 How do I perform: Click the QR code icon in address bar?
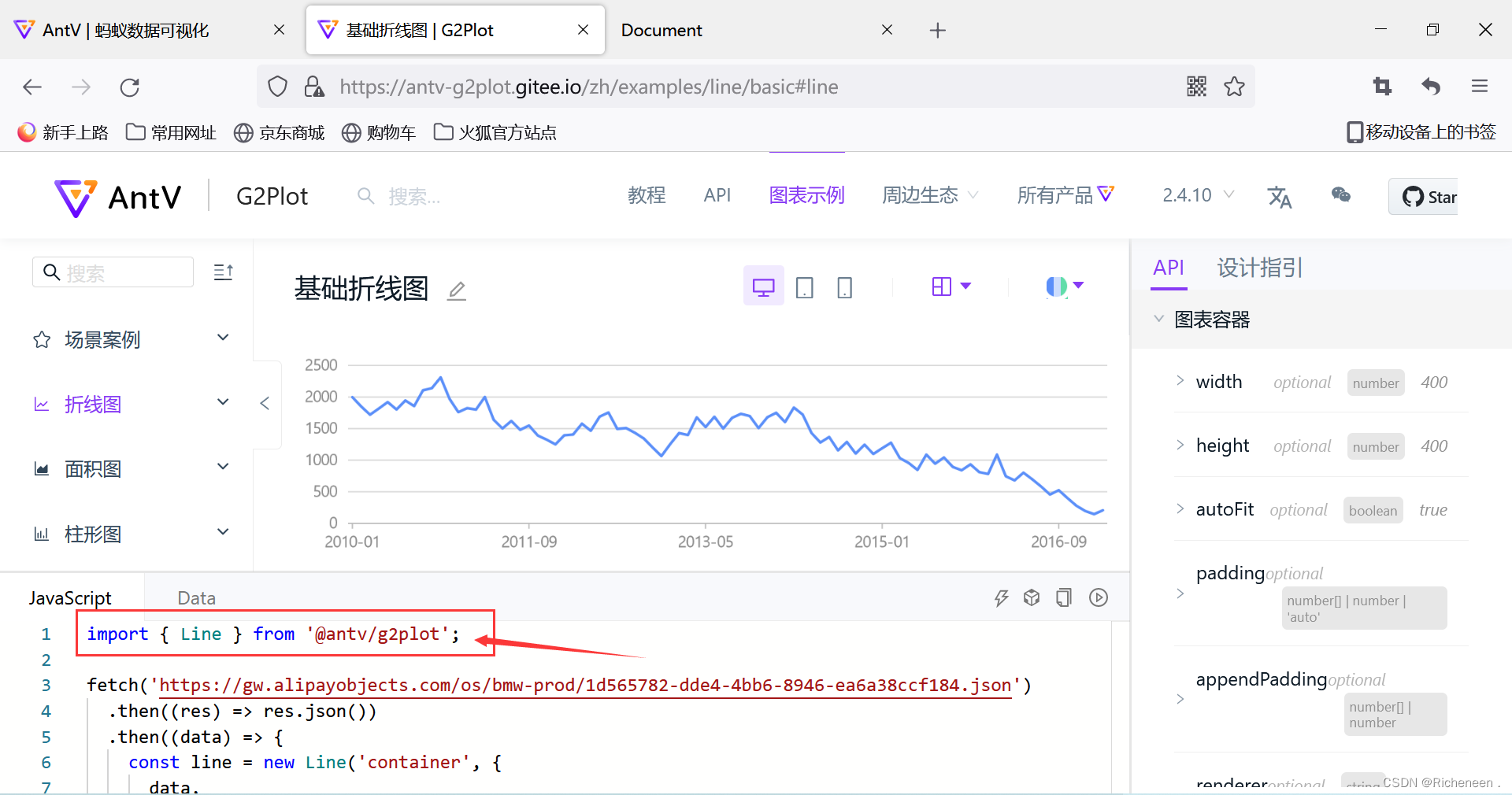1197,87
